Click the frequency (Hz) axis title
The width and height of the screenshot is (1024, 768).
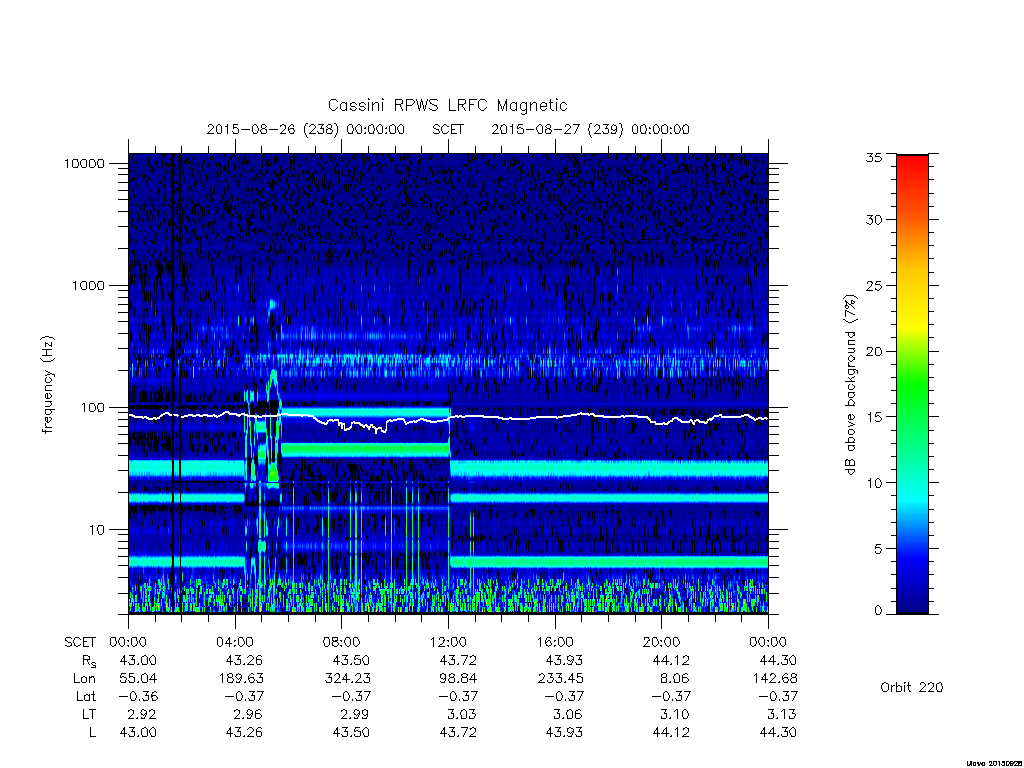(x=48, y=385)
